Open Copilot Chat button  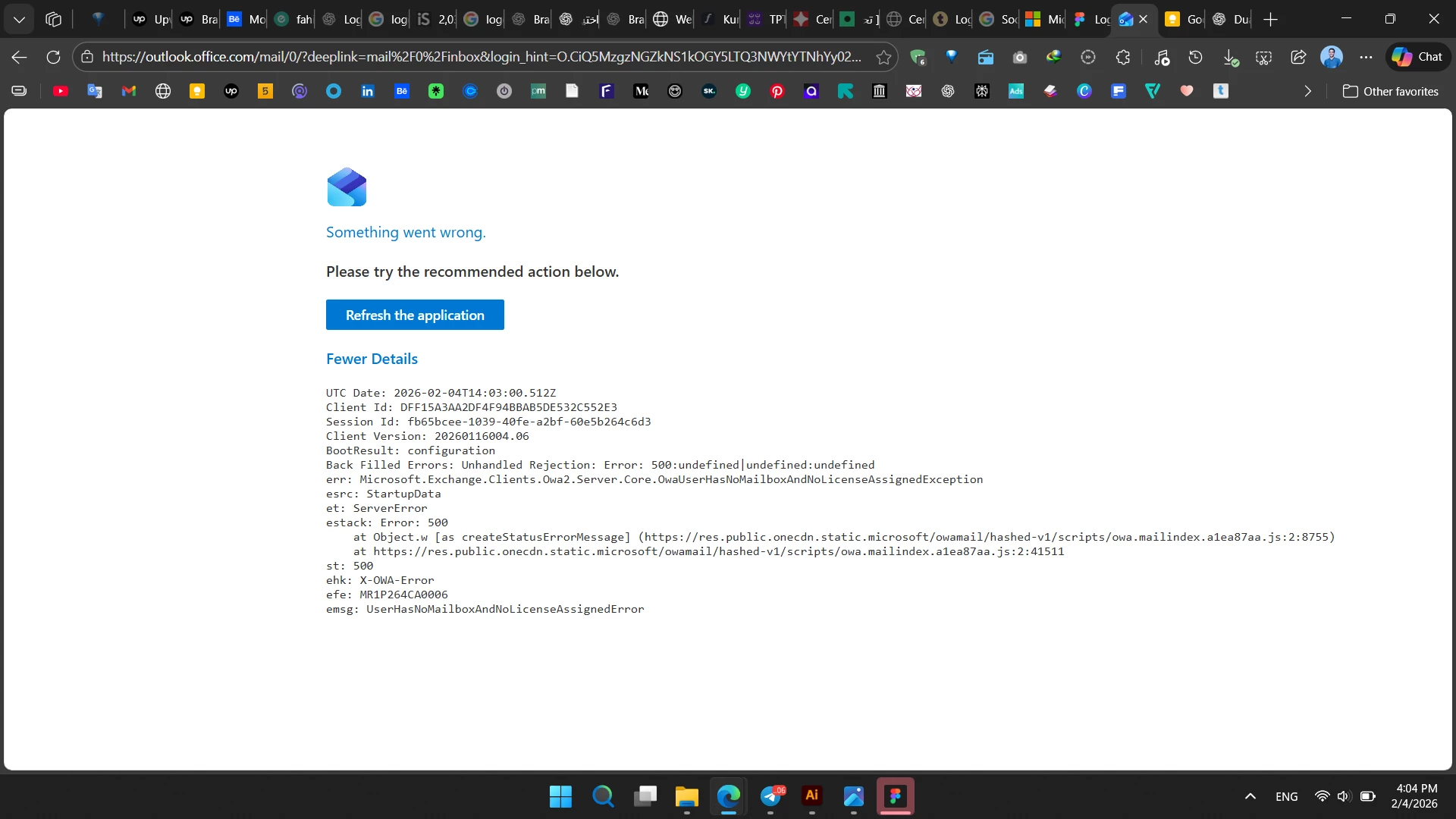(1417, 57)
